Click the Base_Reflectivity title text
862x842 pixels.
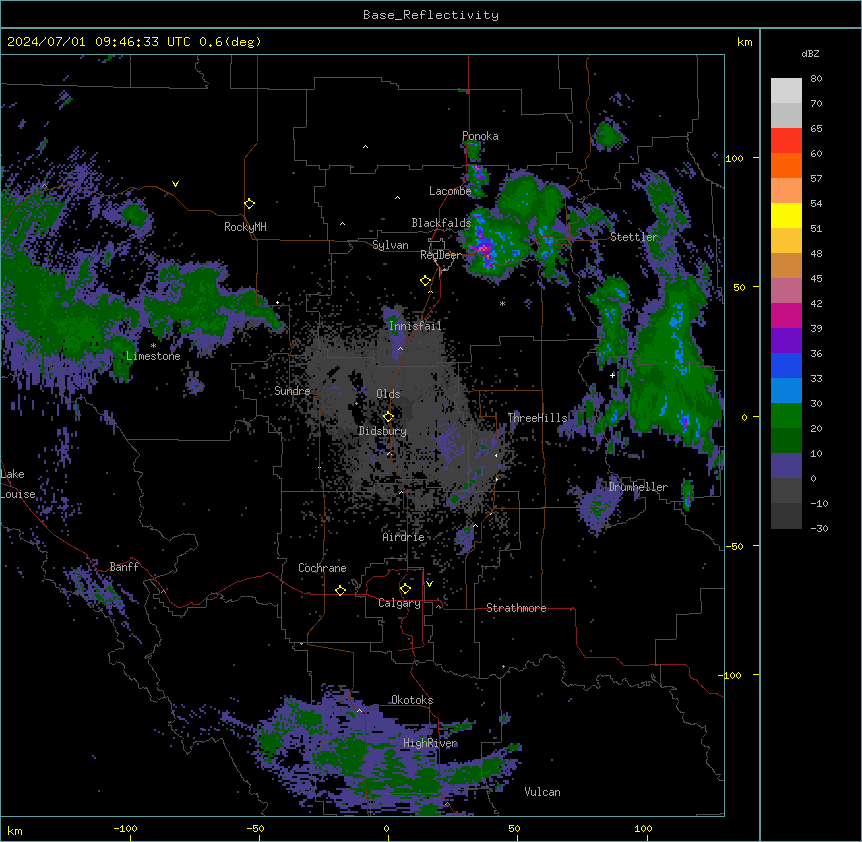coord(431,15)
